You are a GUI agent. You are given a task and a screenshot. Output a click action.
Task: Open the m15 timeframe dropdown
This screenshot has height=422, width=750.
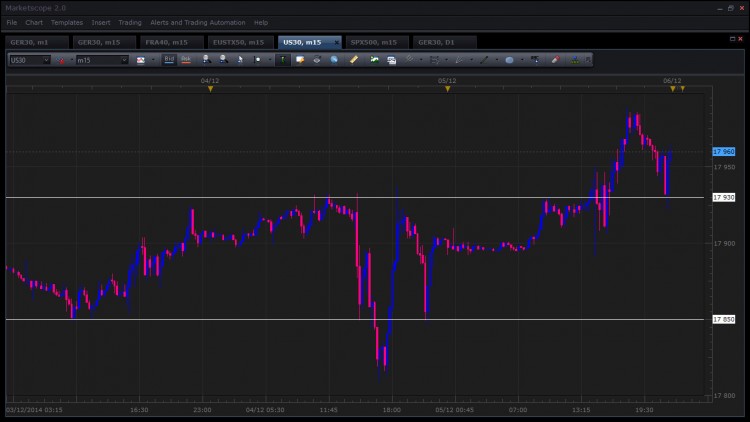[124, 60]
